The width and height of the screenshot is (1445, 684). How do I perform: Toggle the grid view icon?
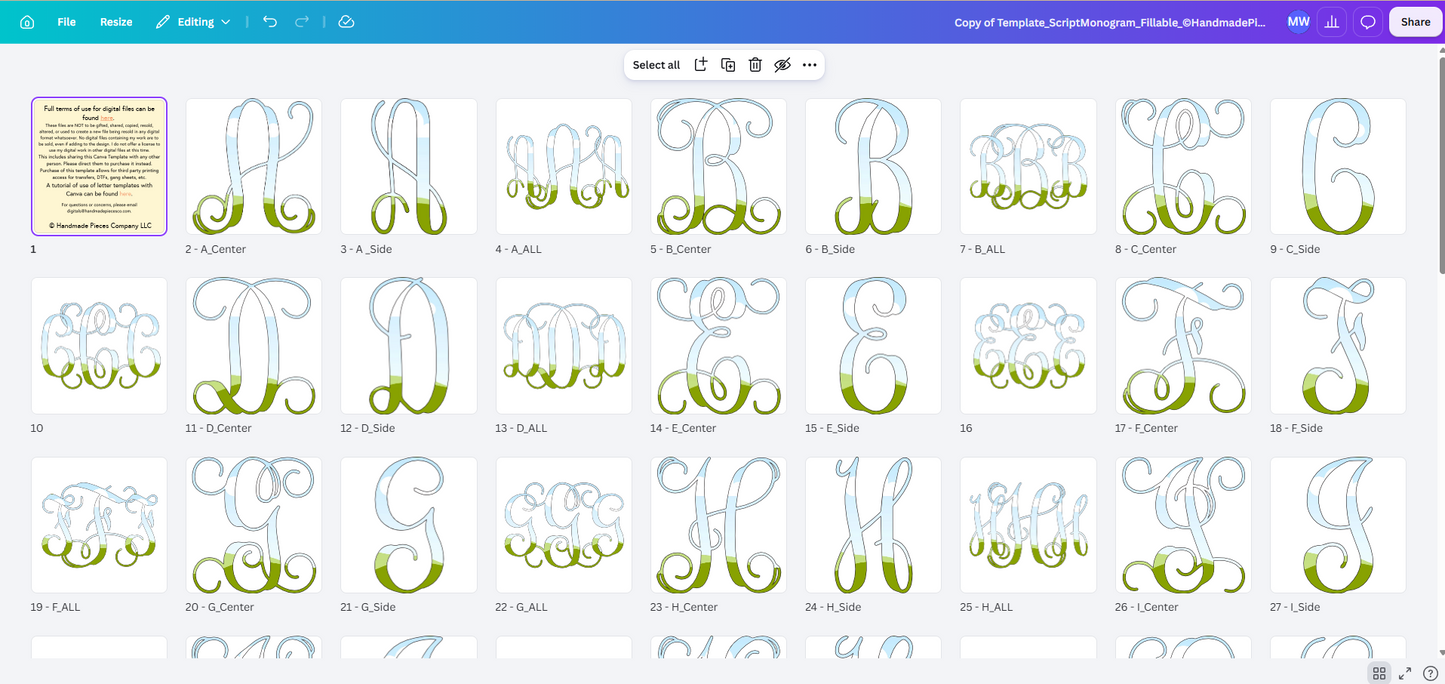(1379, 673)
